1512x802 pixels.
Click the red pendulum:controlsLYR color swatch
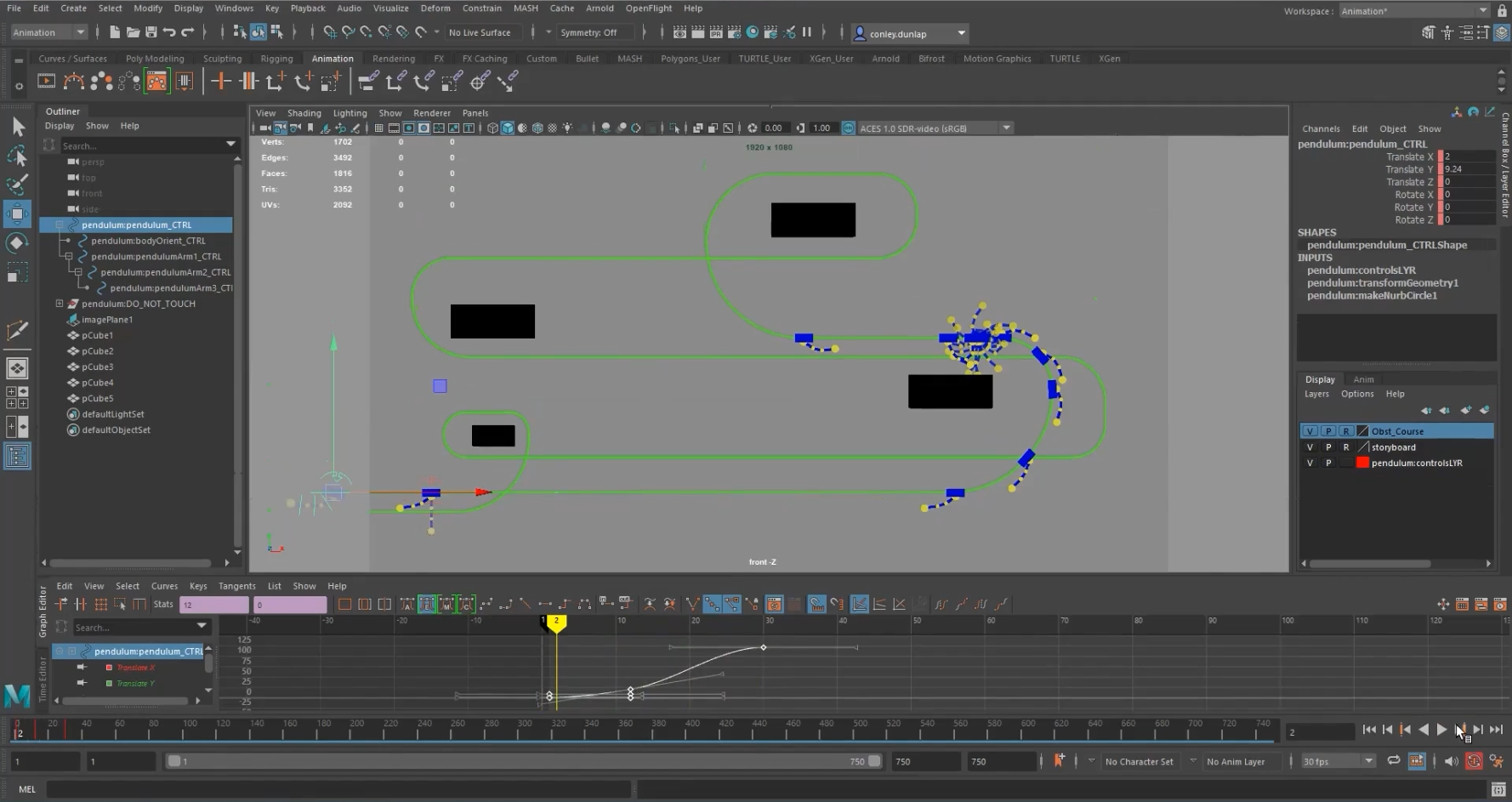pos(1362,464)
